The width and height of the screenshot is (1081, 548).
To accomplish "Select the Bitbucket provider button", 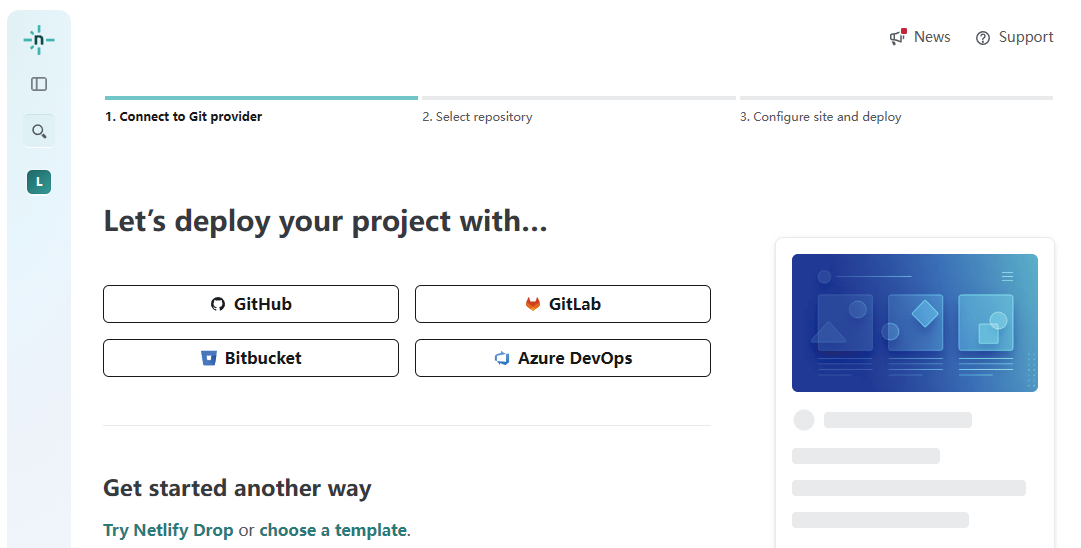I will [251, 358].
